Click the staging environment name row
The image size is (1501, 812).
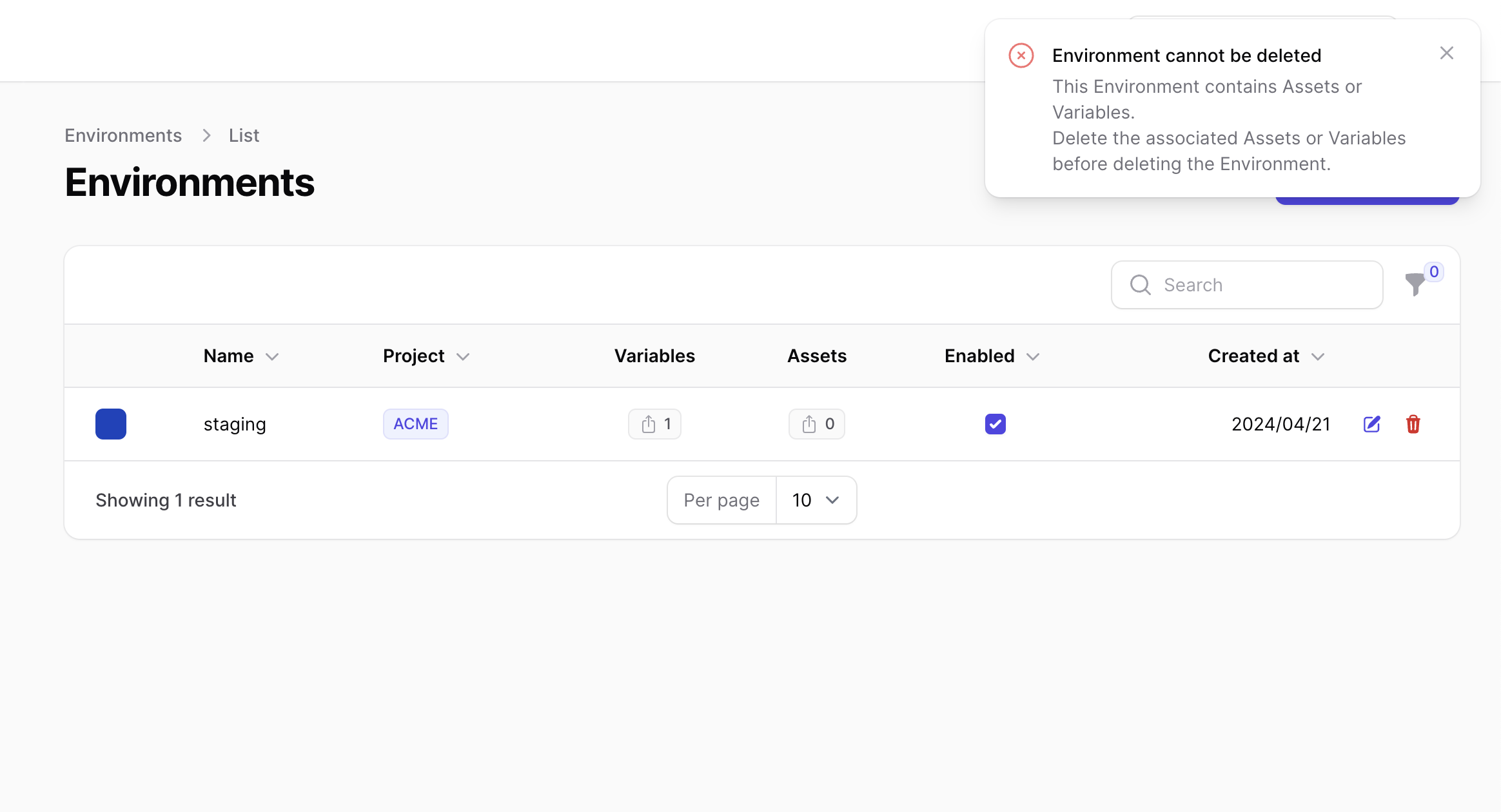pos(234,423)
